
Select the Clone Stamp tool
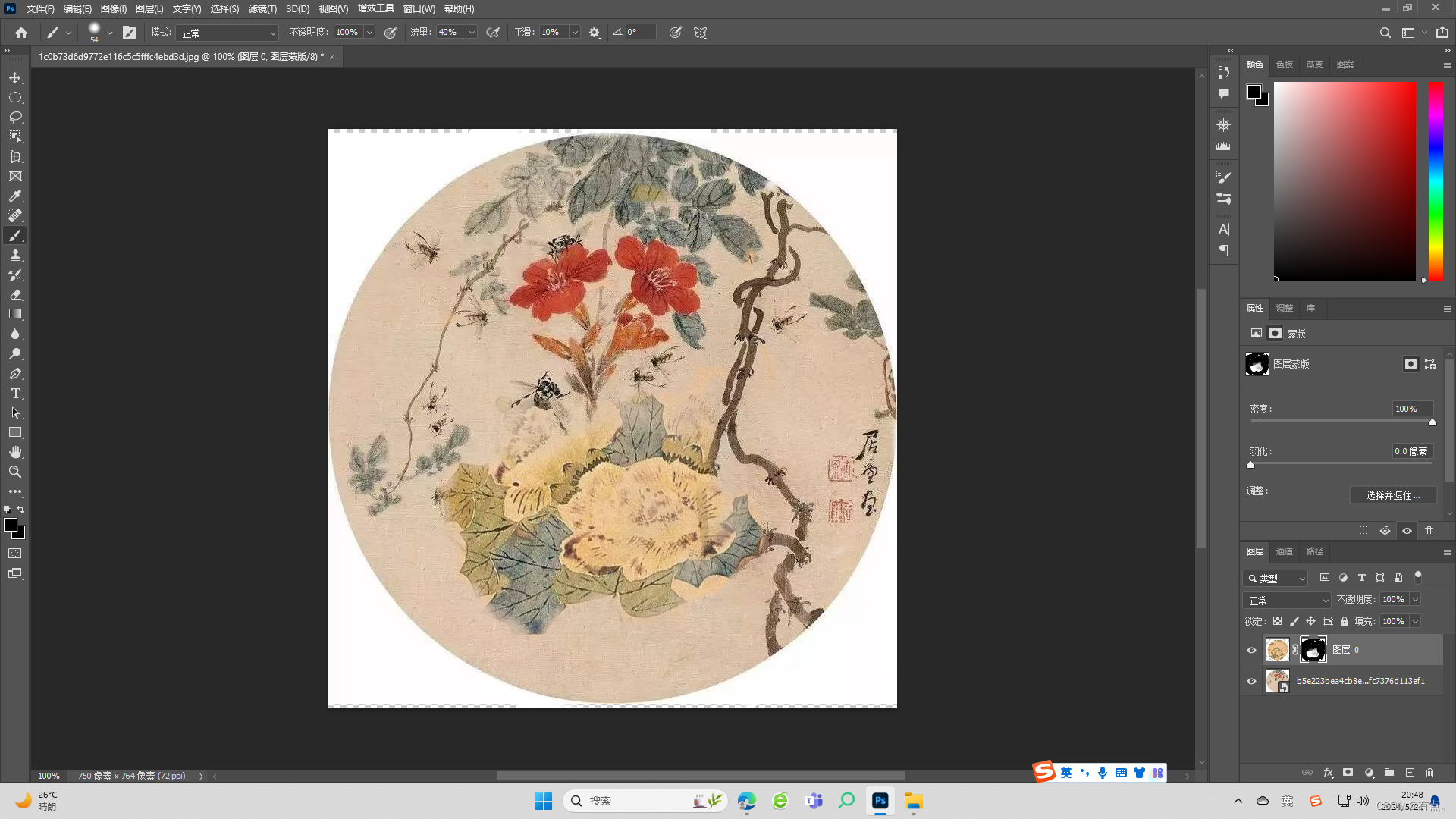click(x=15, y=255)
